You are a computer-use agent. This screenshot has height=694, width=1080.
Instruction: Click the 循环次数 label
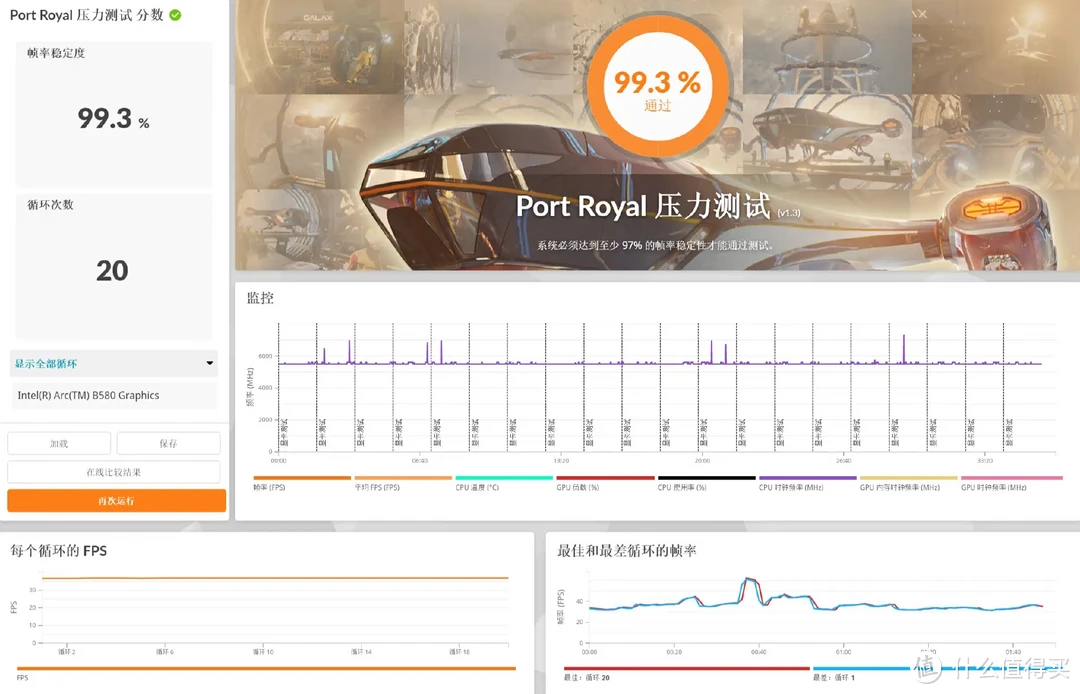click(50, 204)
